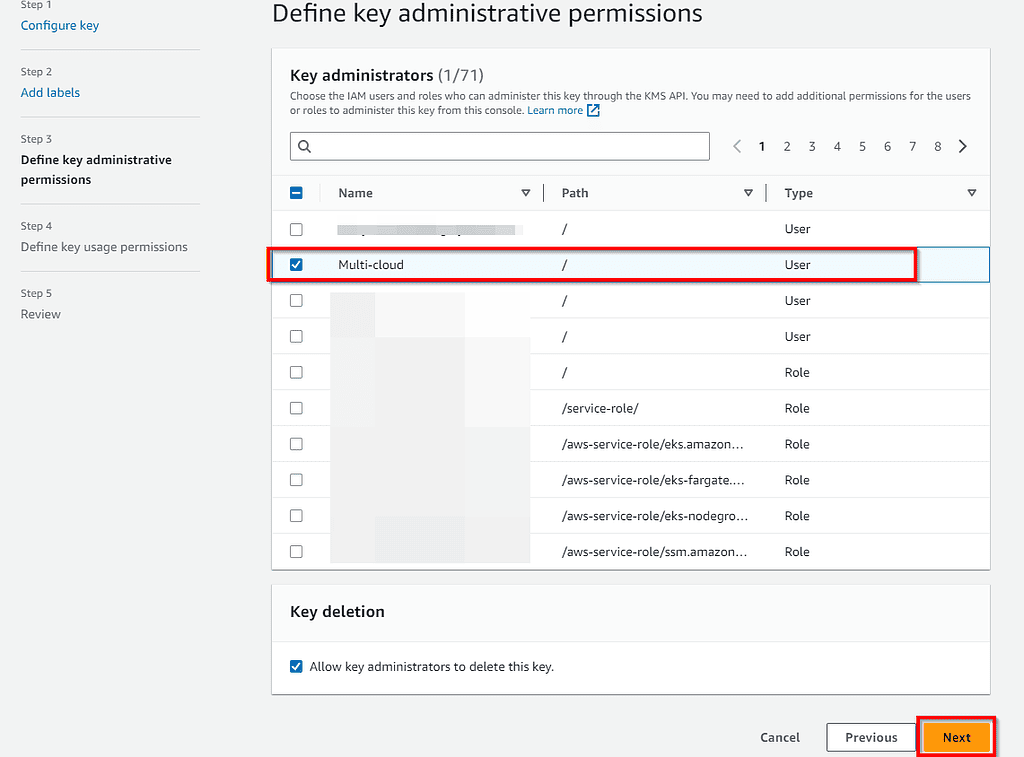
Task: Click the right pagination chevron
Action: click(x=962, y=146)
